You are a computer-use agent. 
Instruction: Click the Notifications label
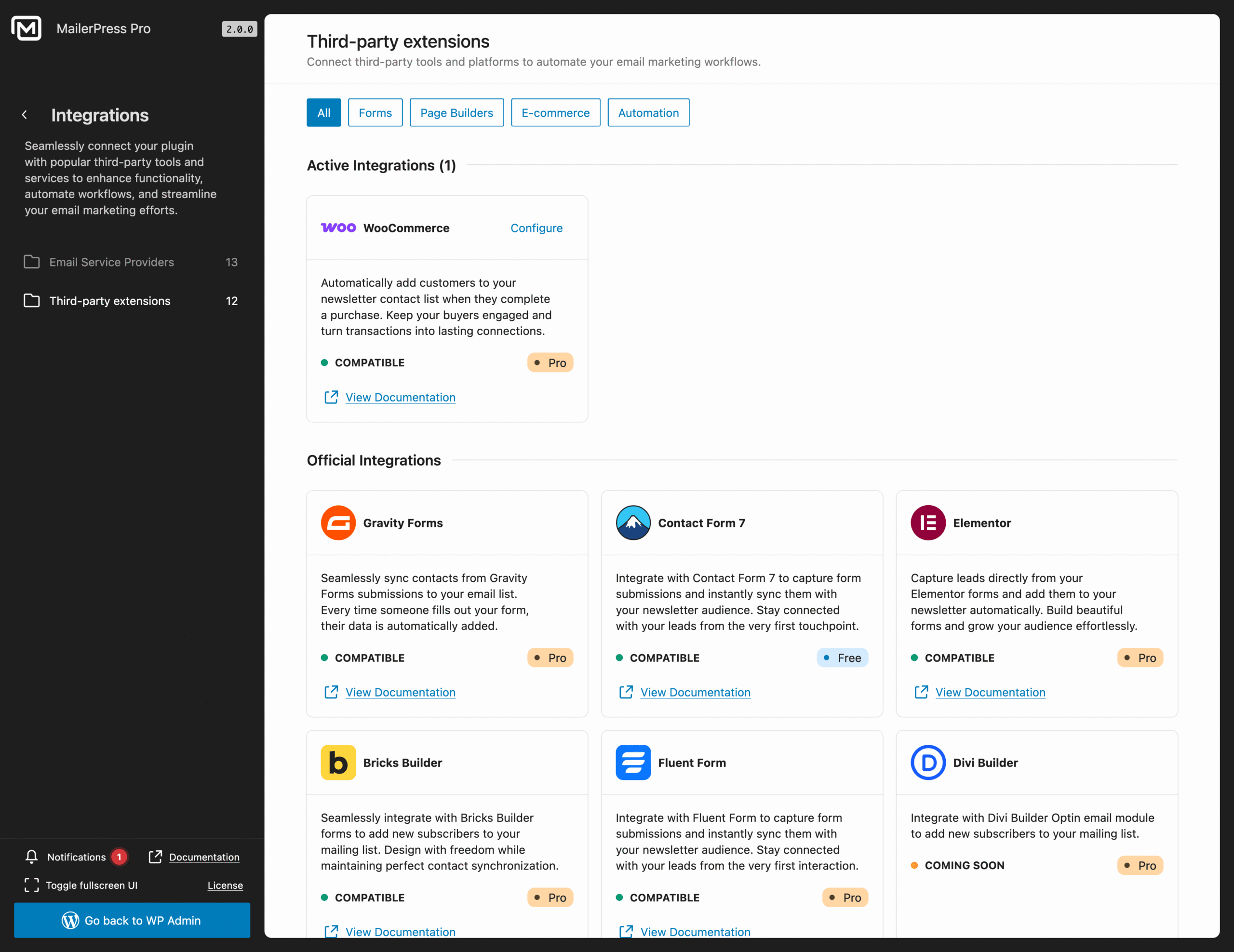[x=76, y=857]
